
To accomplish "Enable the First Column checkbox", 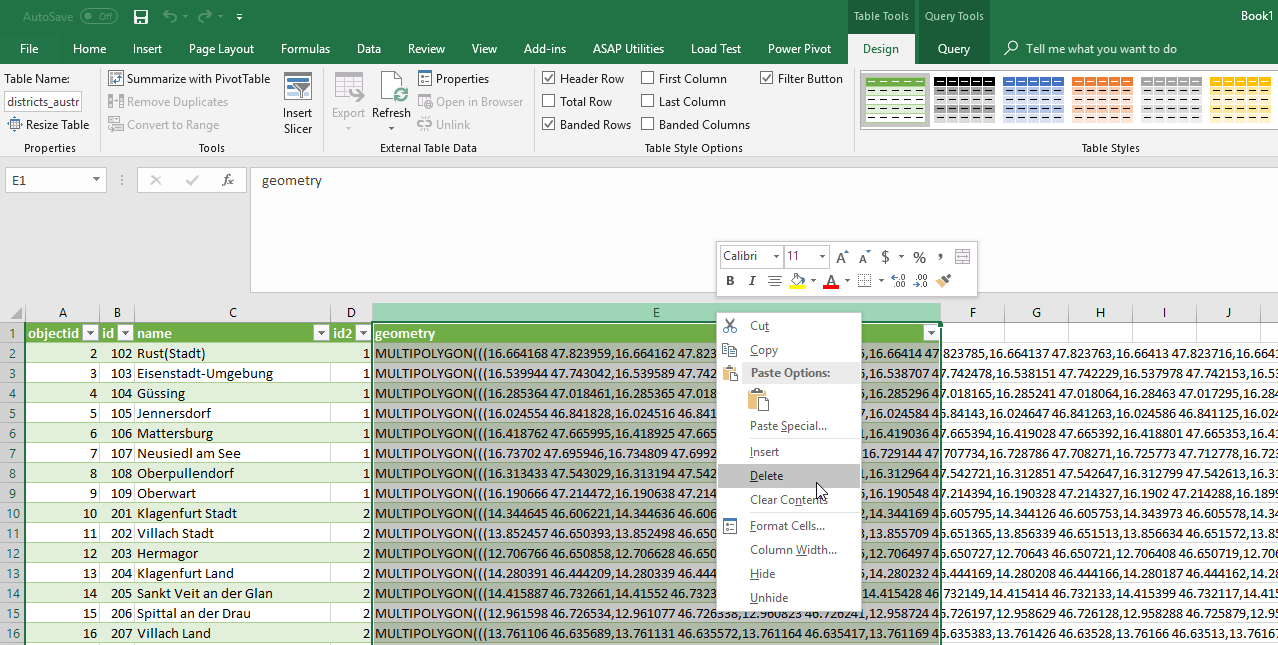I will tap(648, 78).
